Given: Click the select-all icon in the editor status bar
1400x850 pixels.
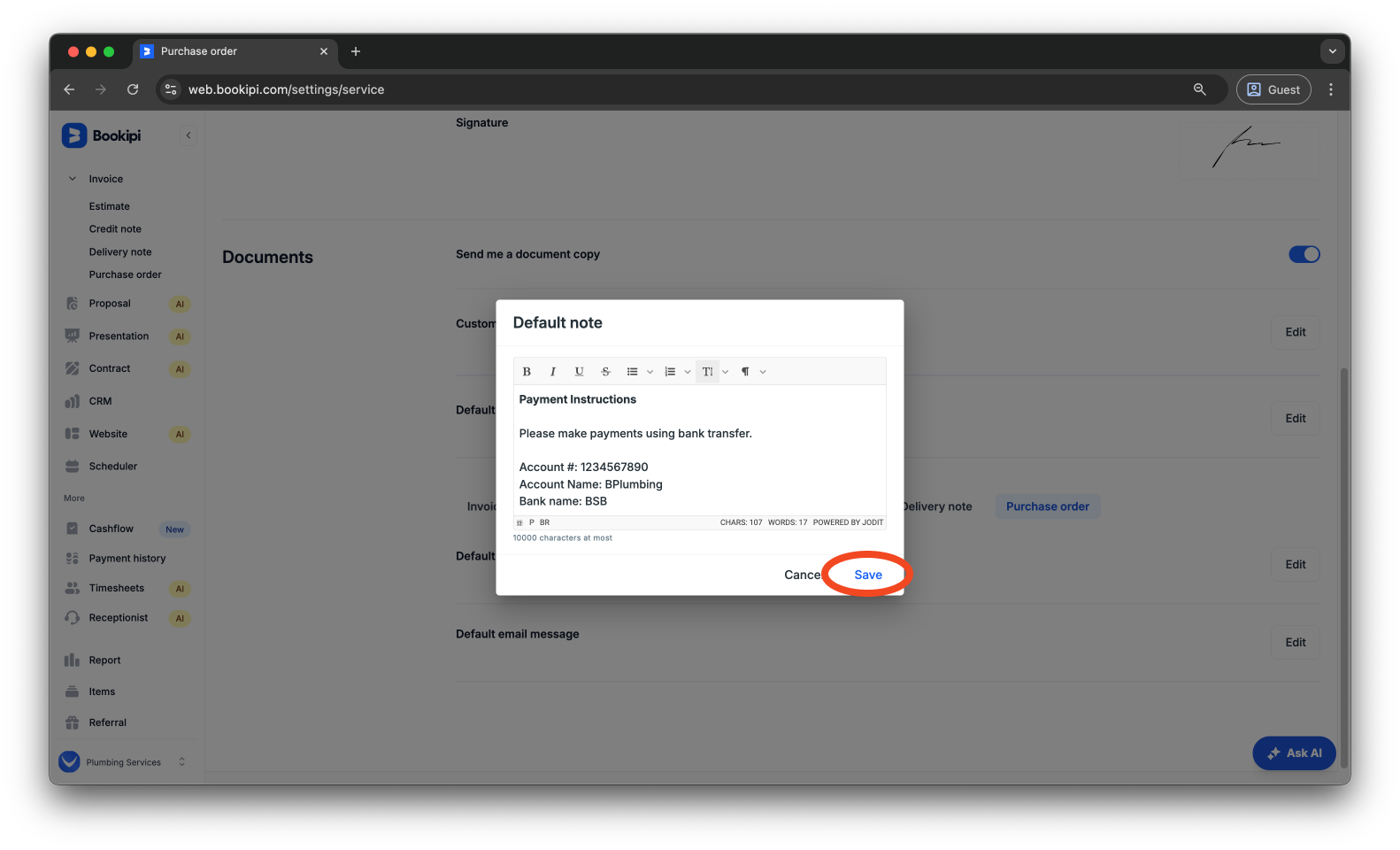Looking at the screenshot, I should [x=519, y=522].
